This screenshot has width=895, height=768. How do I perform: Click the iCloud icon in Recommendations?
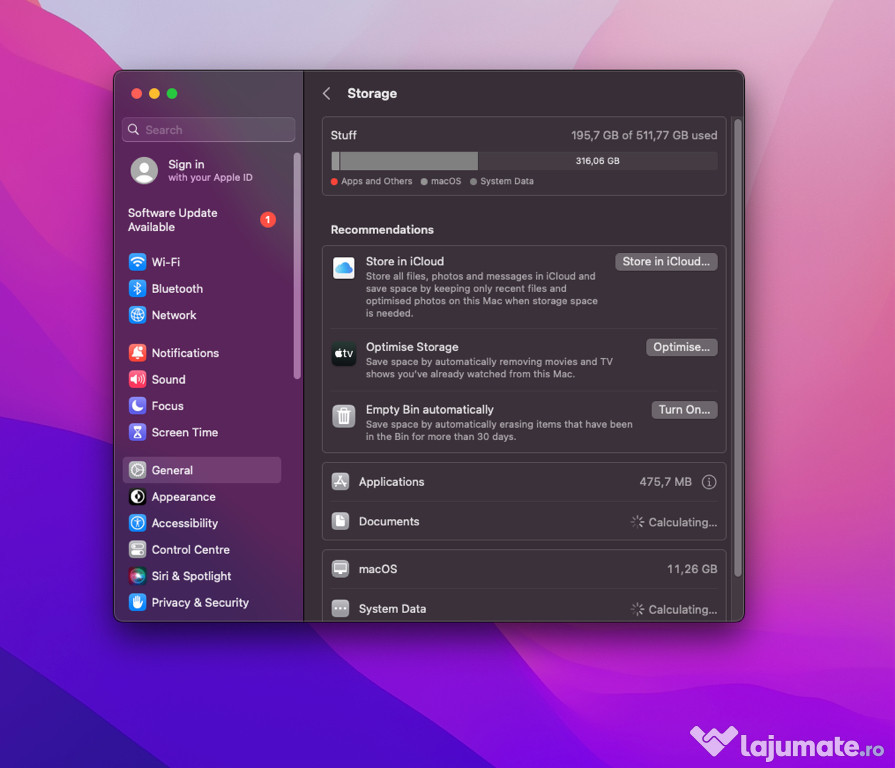[x=344, y=268]
